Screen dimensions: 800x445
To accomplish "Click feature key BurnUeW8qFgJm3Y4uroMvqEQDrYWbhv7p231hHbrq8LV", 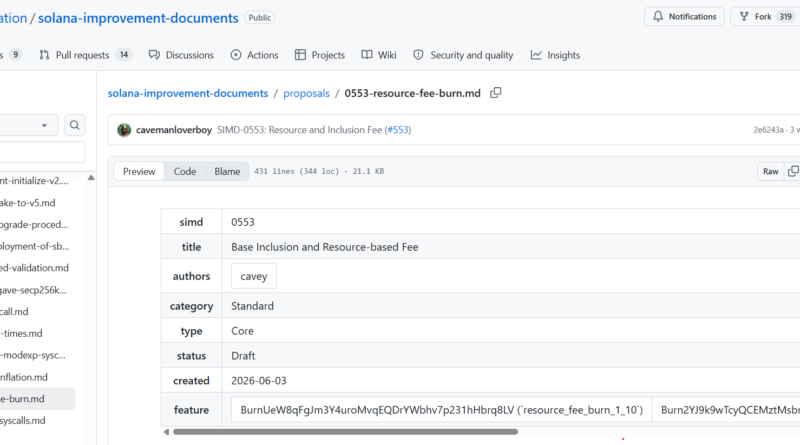I will pyautogui.click(x=377, y=410).
